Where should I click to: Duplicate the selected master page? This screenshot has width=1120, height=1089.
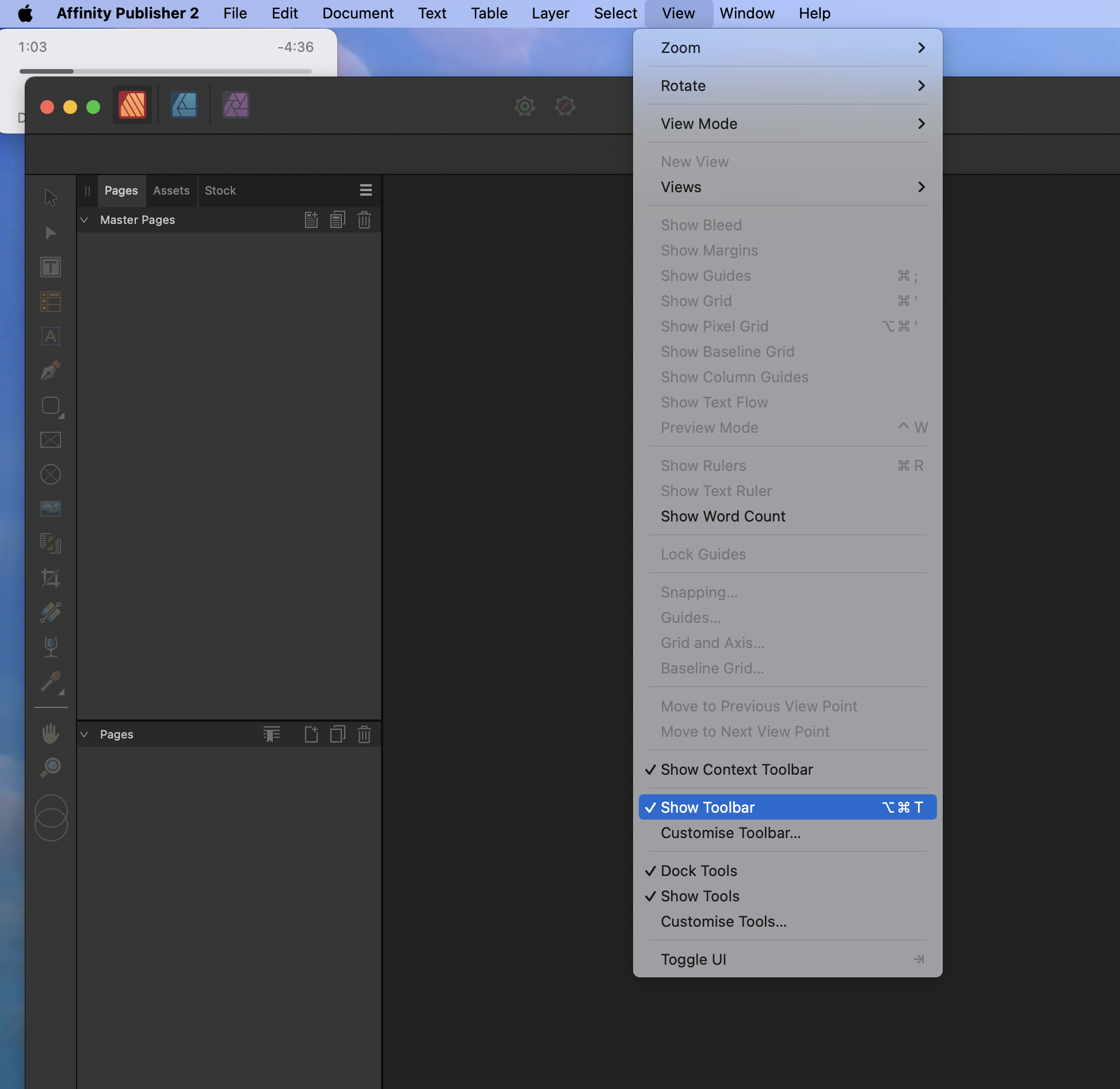[x=338, y=220]
